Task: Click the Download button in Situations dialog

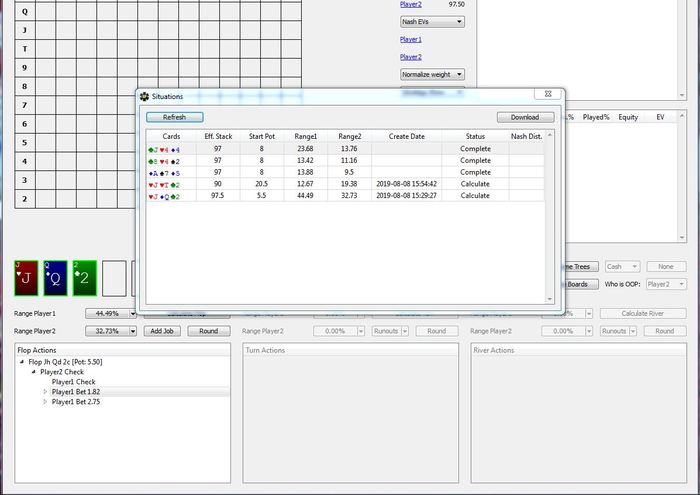Action: tap(525, 117)
